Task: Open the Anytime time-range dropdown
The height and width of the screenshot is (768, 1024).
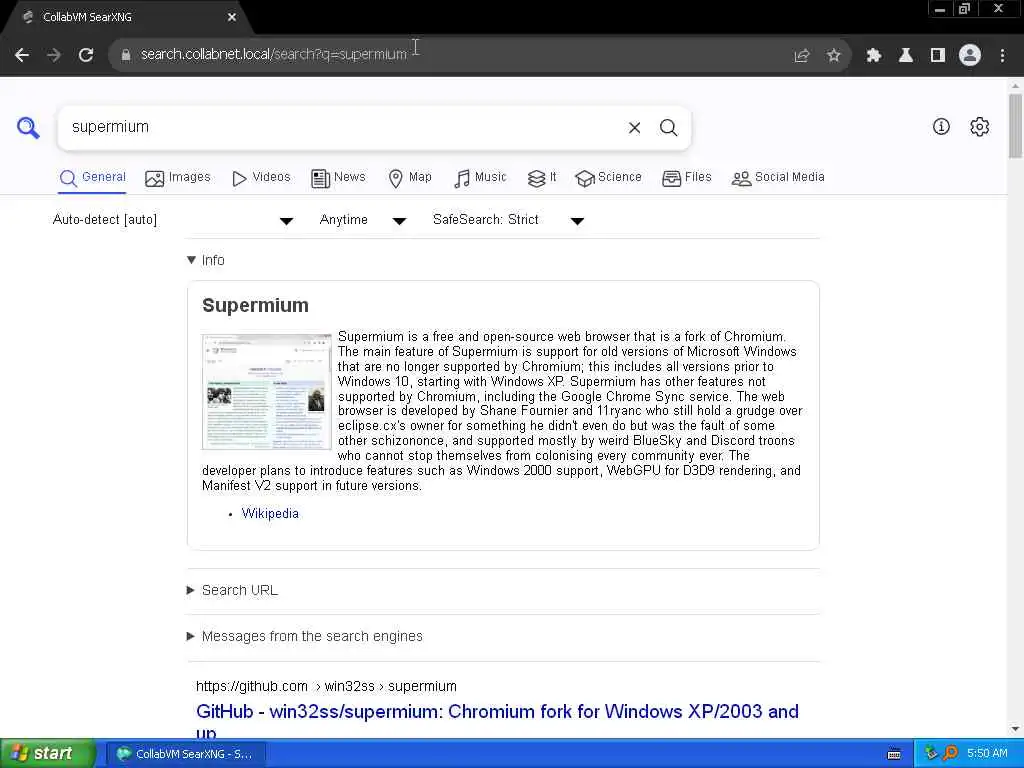Action: (x=362, y=220)
